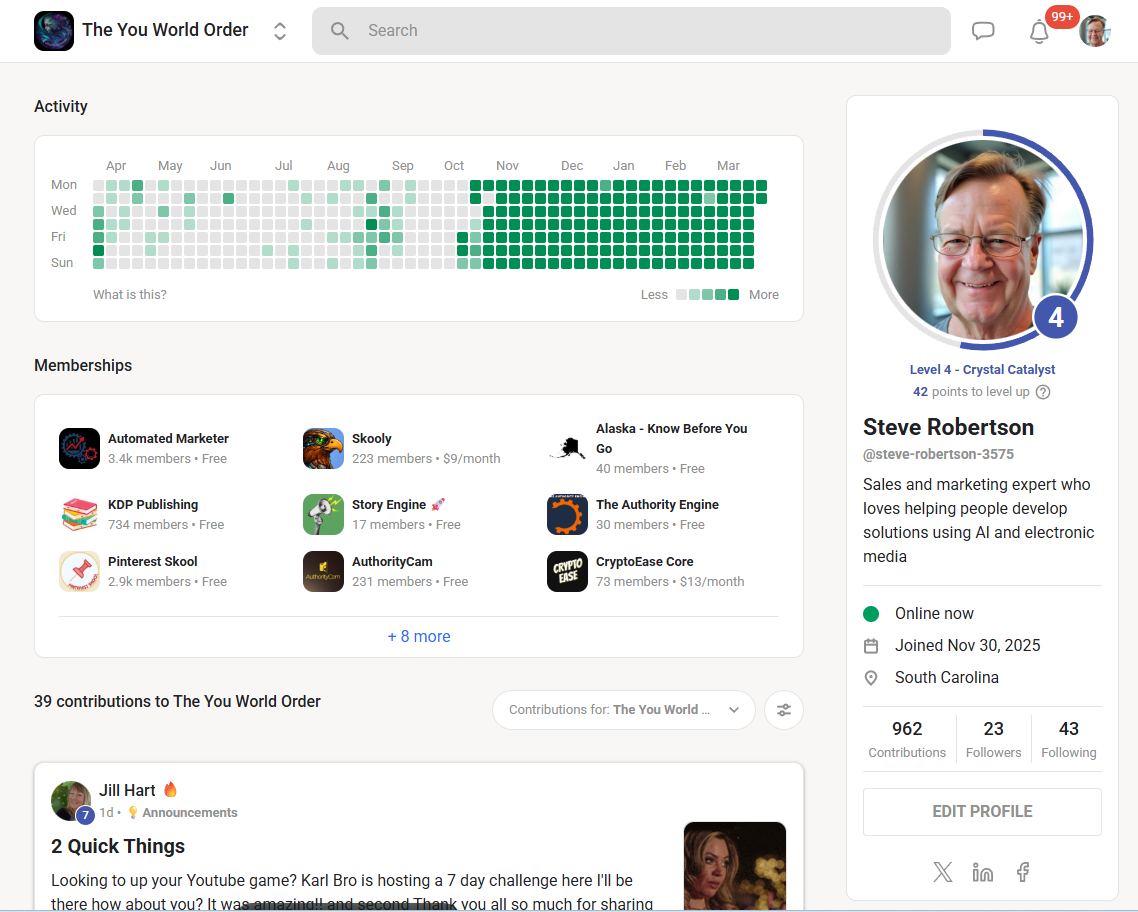Open the Skooly community icon
This screenshot has height=912, width=1138.
point(323,449)
